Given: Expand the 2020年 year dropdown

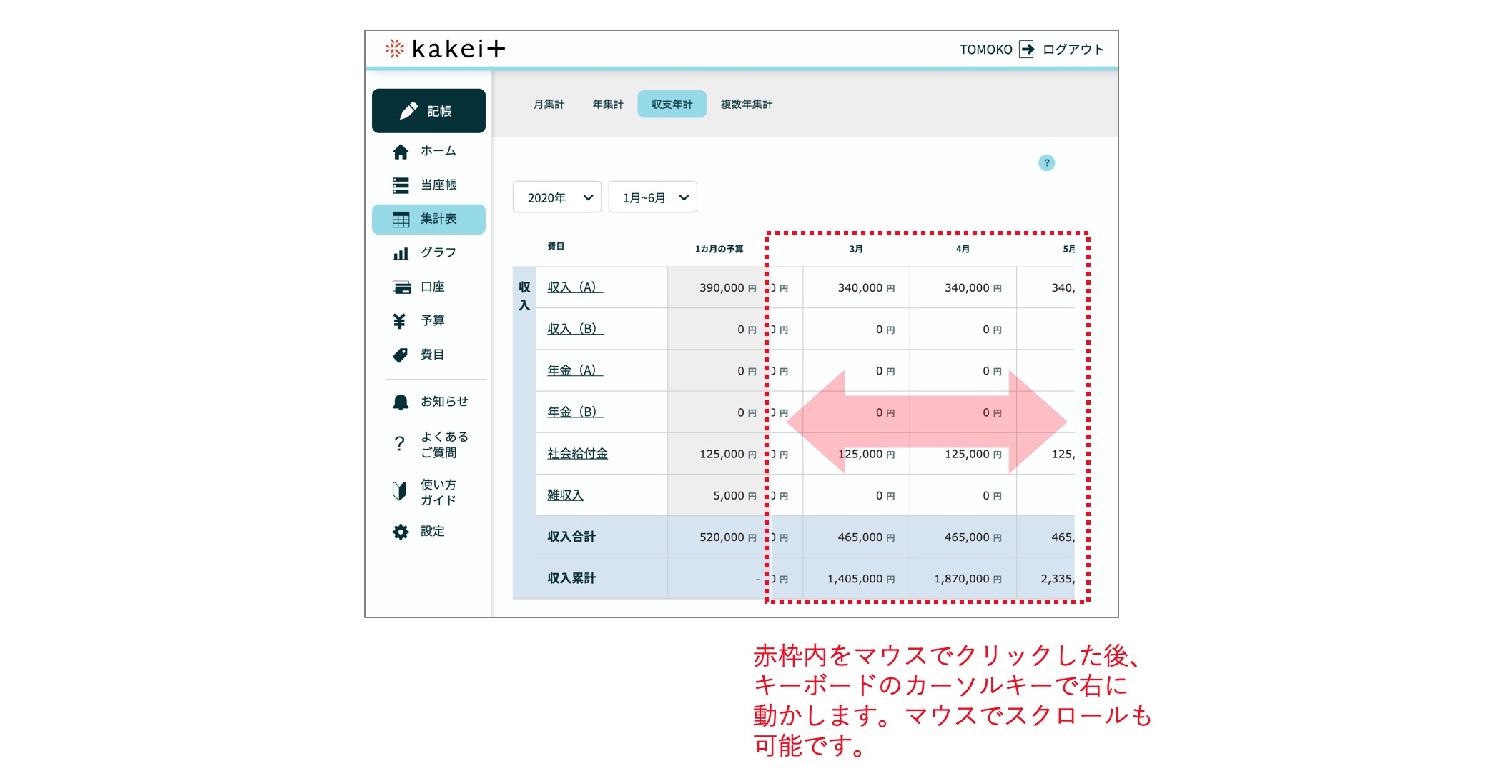Looking at the screenshot, I should [557, 198].
